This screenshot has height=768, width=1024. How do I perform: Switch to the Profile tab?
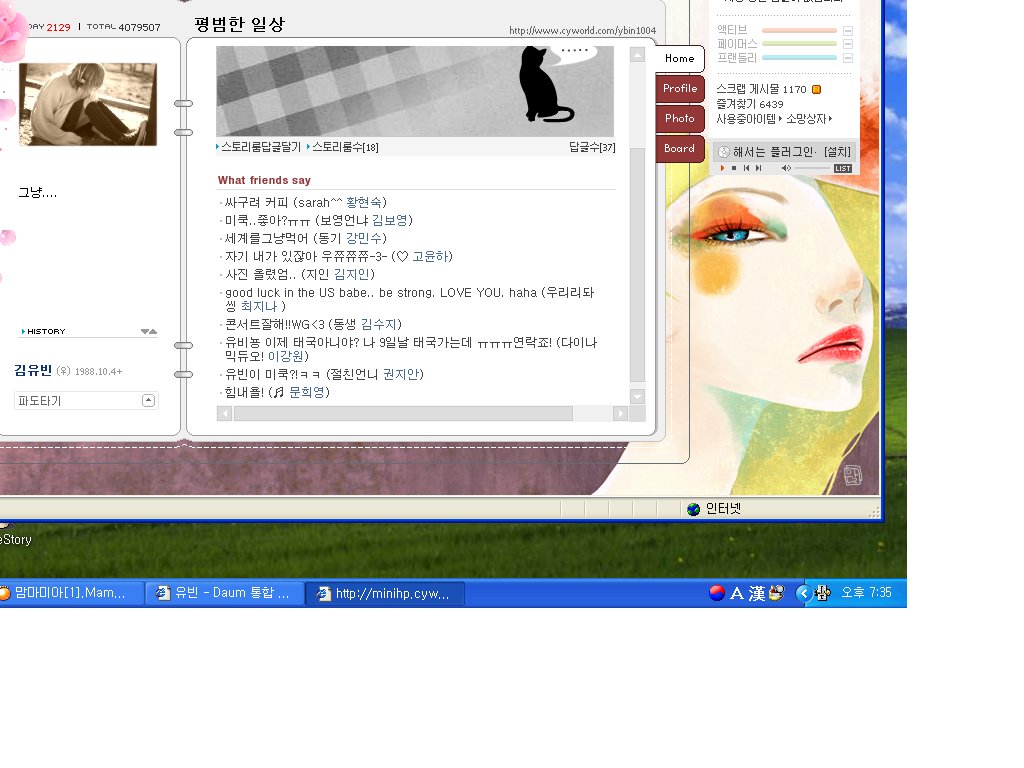coord(679,88)
